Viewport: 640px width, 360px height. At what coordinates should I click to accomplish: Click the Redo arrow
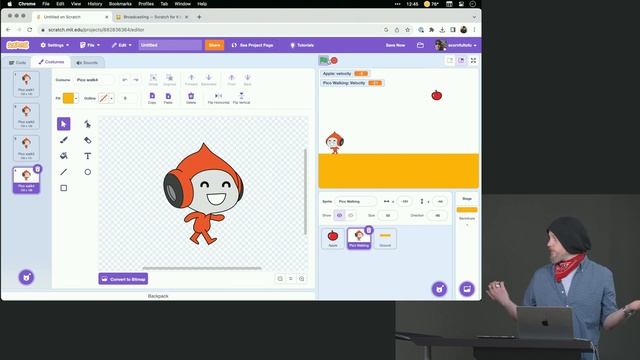[136, 80]
